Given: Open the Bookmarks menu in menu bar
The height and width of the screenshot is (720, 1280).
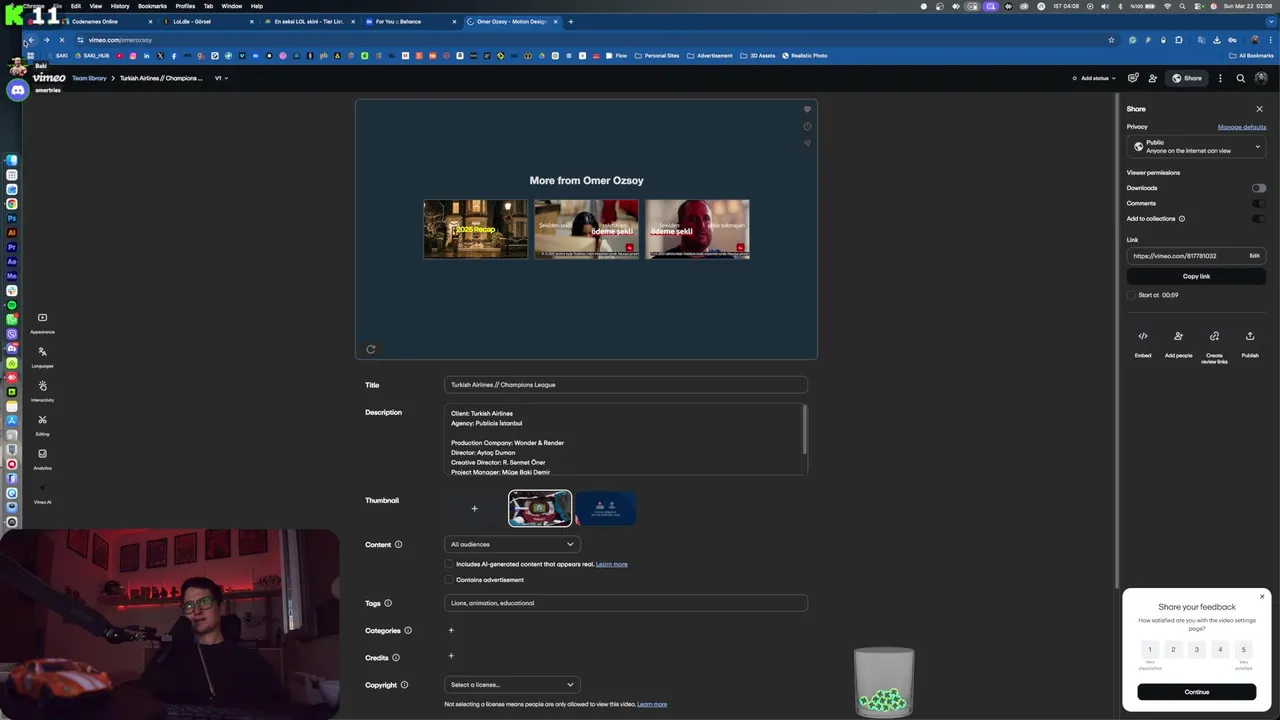Looking at the screenshot, I should point(152,6).
